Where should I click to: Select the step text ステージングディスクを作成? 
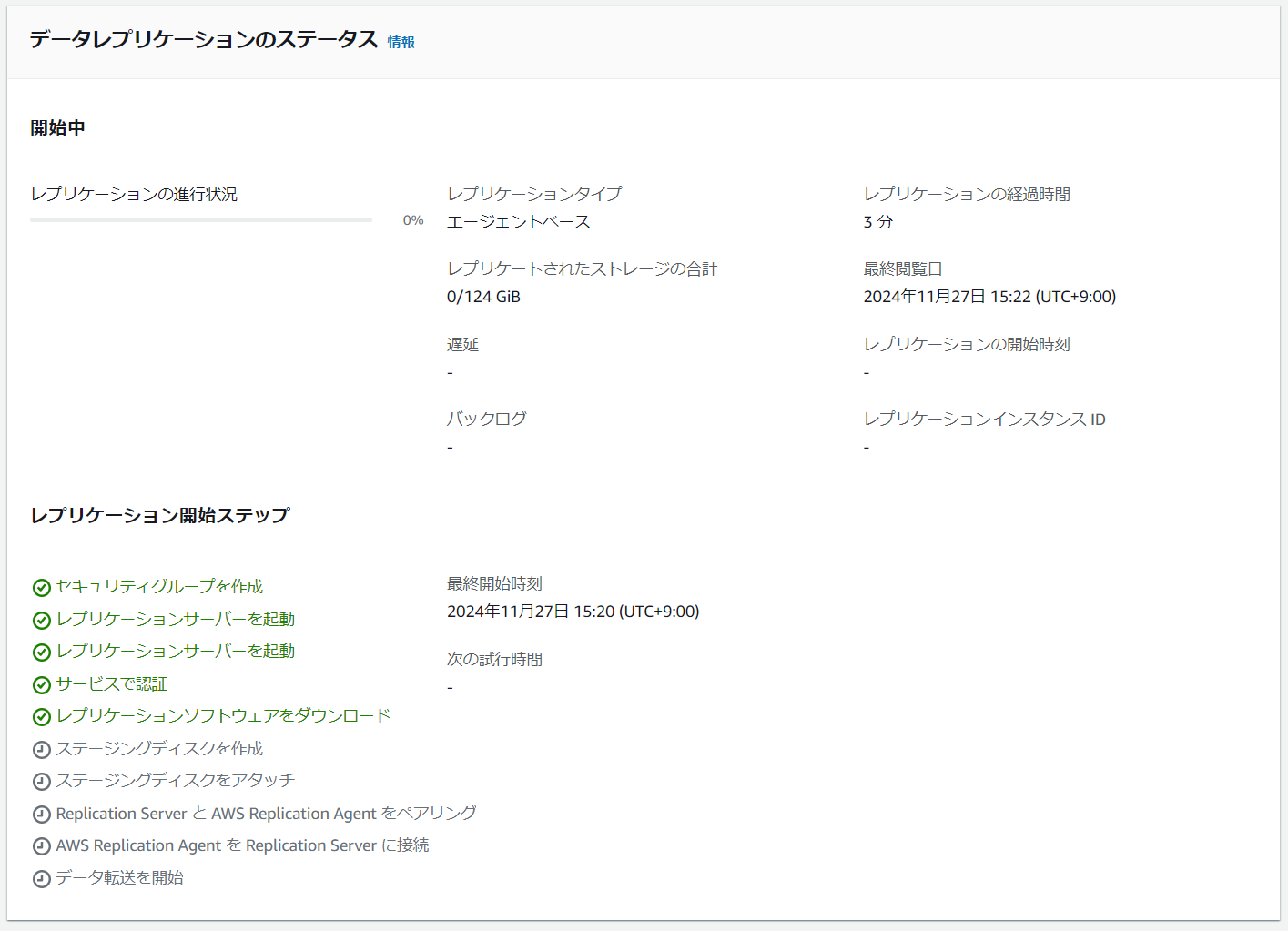point(159,748)
